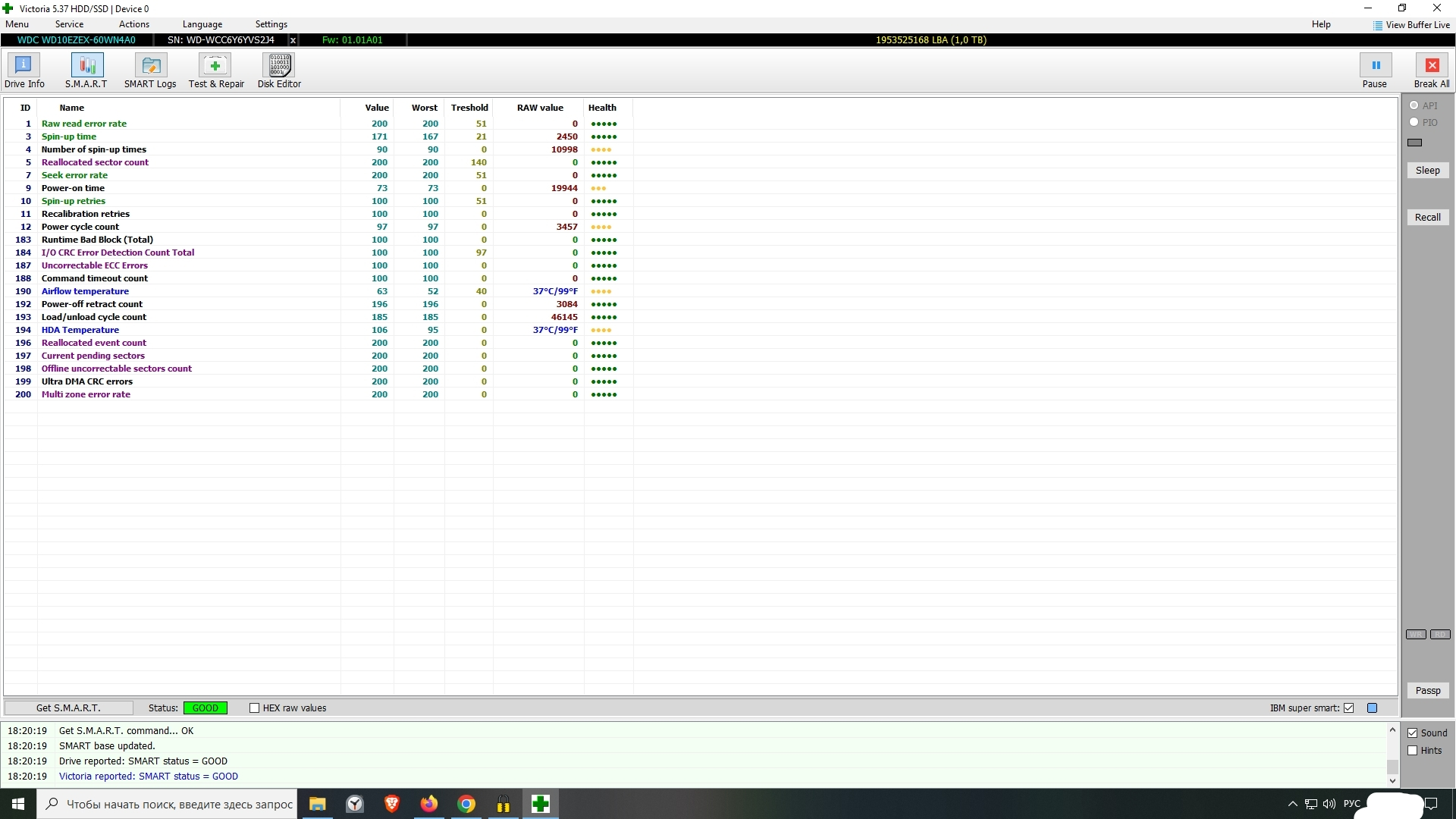The width and height of the screenshot is (1456, 819).
Task: Click the Health column header
Action: pos(609,108)
